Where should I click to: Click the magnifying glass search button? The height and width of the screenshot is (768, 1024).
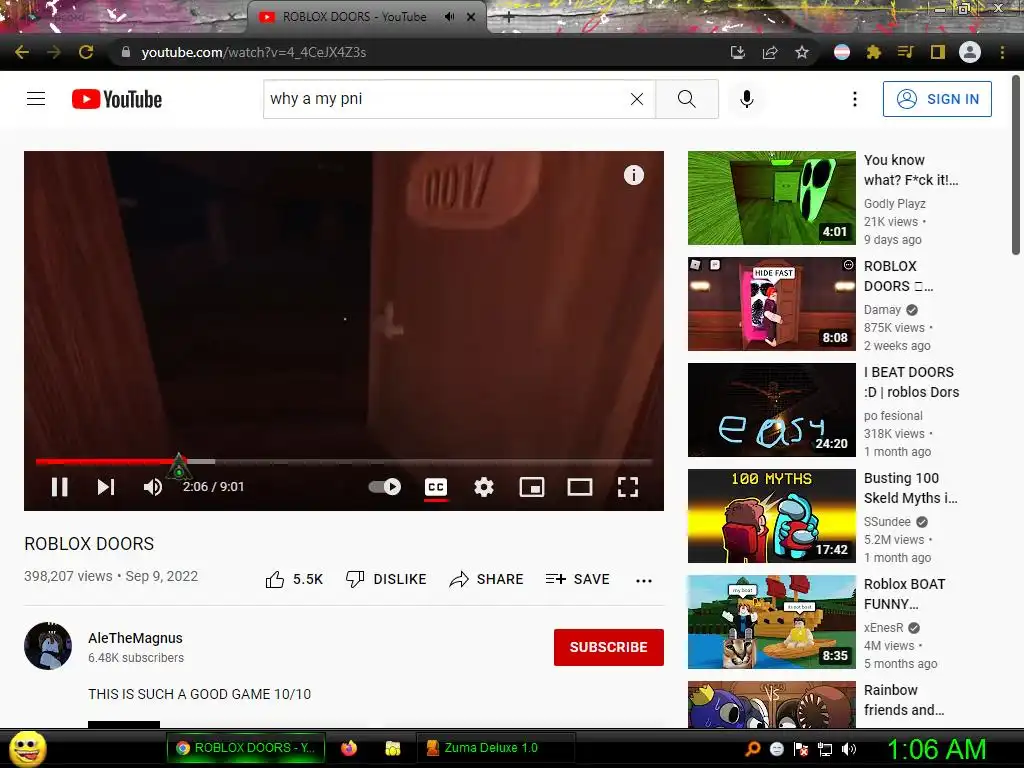pos(686,99)
